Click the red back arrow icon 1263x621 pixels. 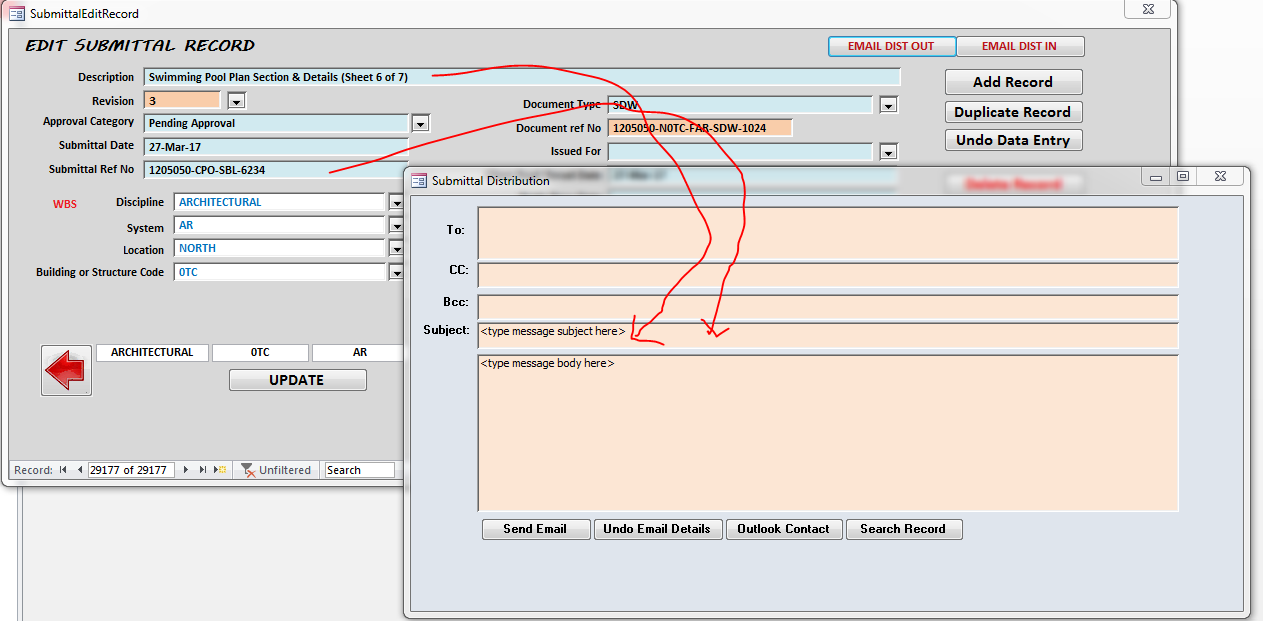[x=66, y=371]
